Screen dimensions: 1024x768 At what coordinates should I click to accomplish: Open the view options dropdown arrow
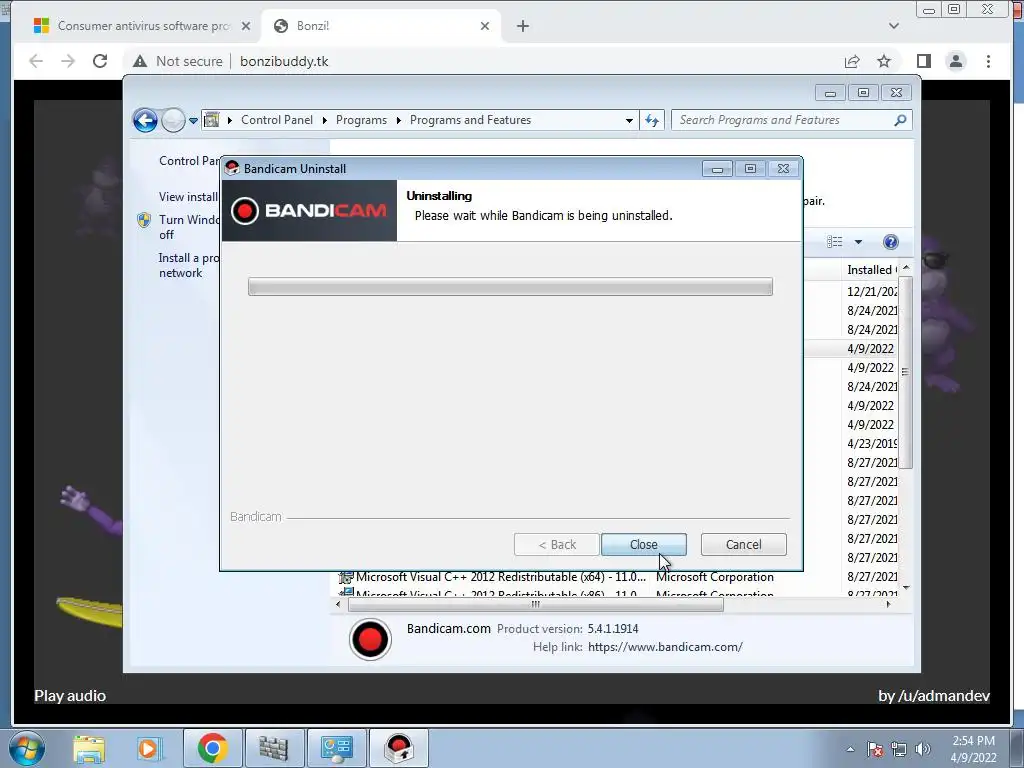tap(858, 242)
